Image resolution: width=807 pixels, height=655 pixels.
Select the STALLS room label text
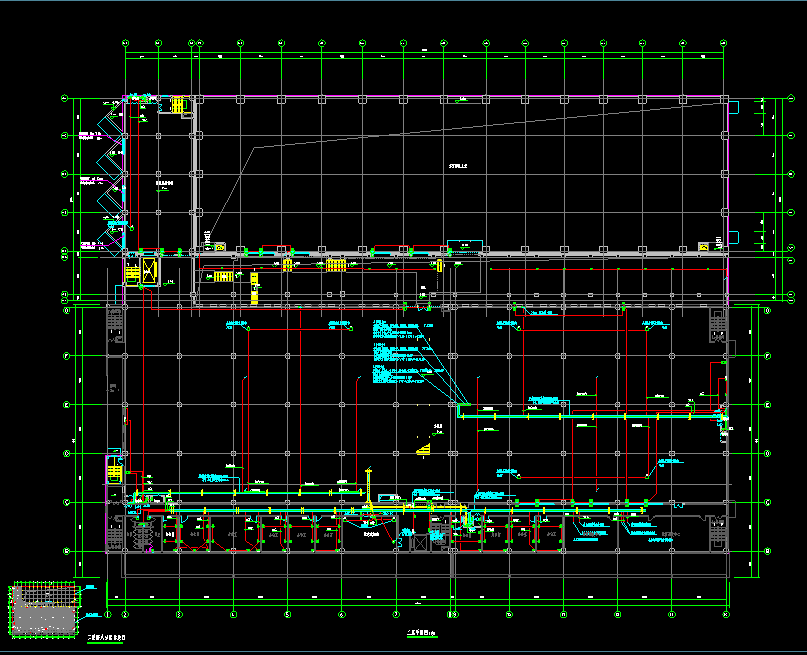click(459, 165)
